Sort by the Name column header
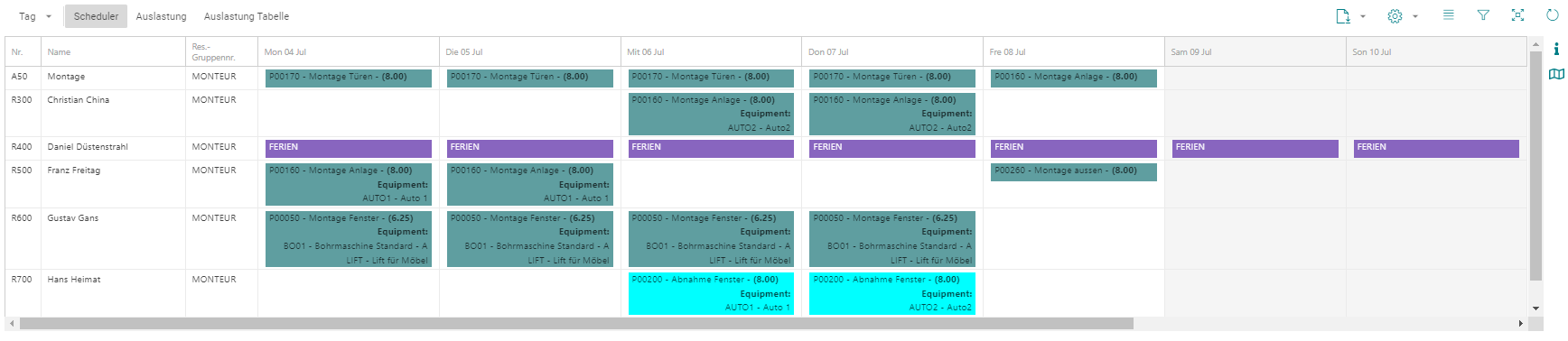The width and height of the screenshot is (1568, 341). 113,51
